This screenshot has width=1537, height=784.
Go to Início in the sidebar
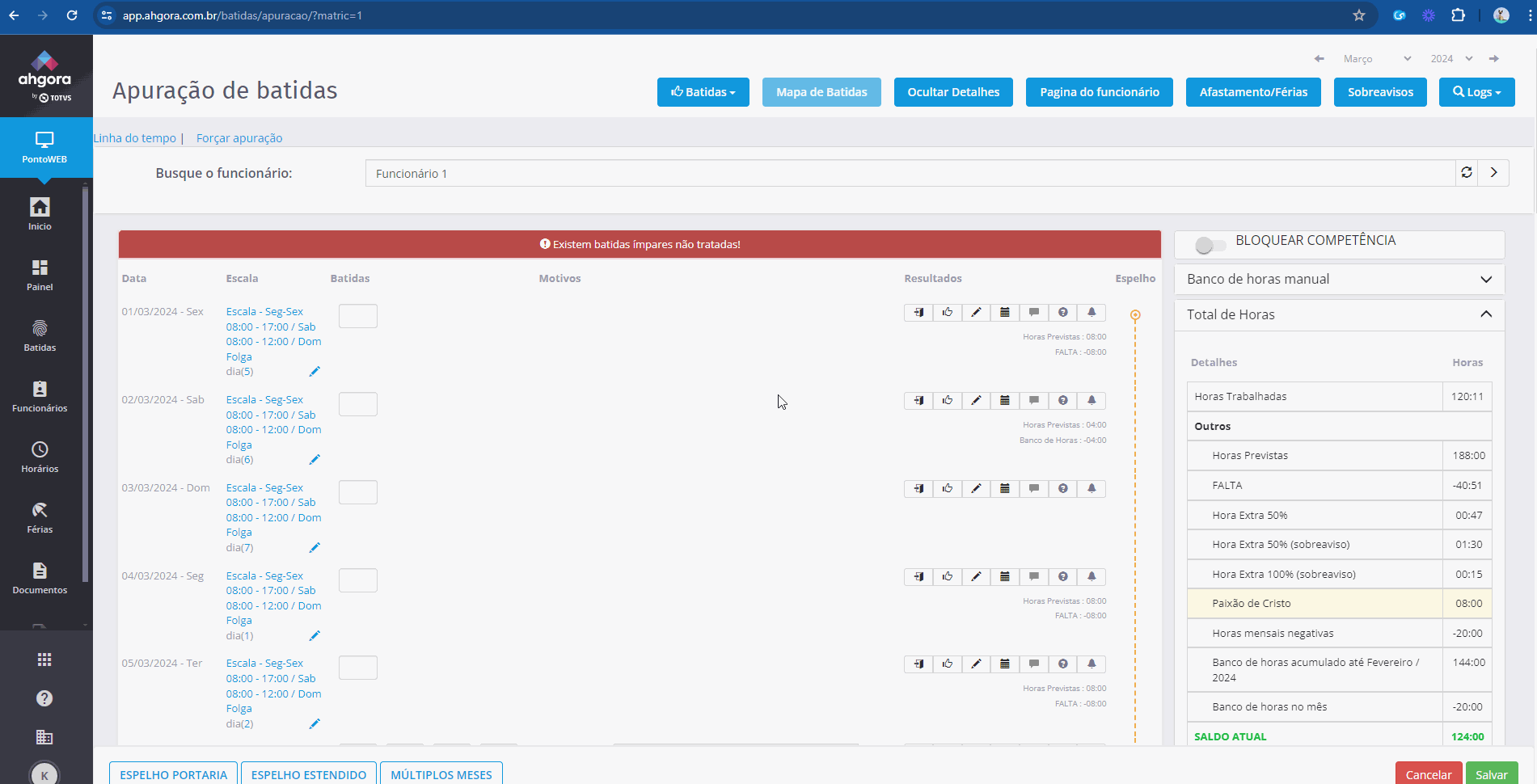(x=40, y=214)
